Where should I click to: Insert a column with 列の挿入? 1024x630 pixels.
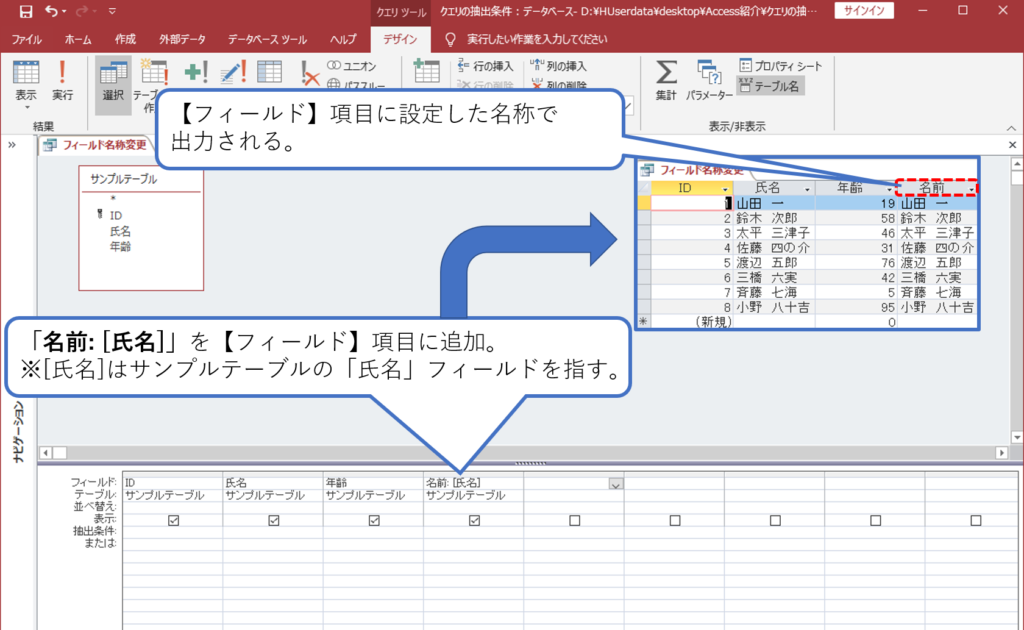pyautogui.click(x=559, y=66)
